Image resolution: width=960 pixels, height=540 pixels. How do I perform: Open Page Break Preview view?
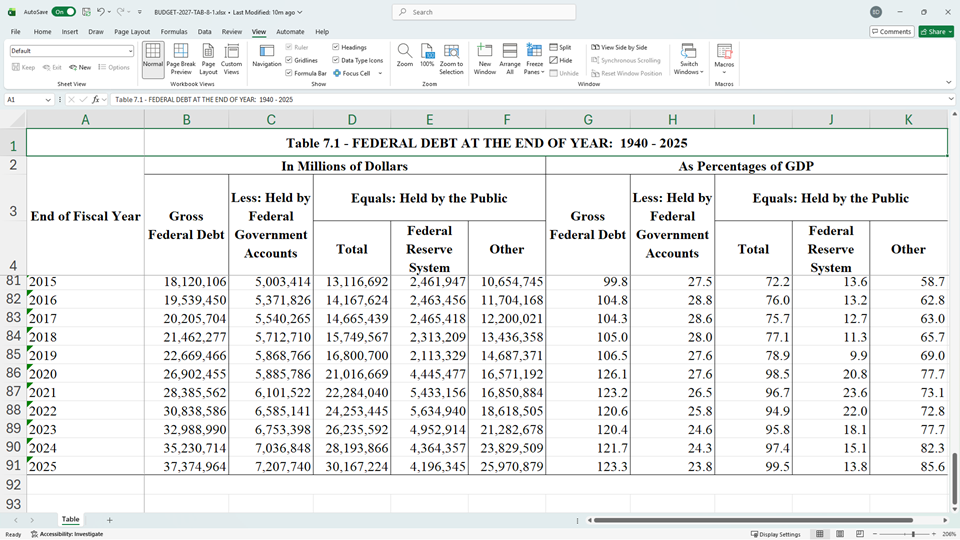coord(180,58)
